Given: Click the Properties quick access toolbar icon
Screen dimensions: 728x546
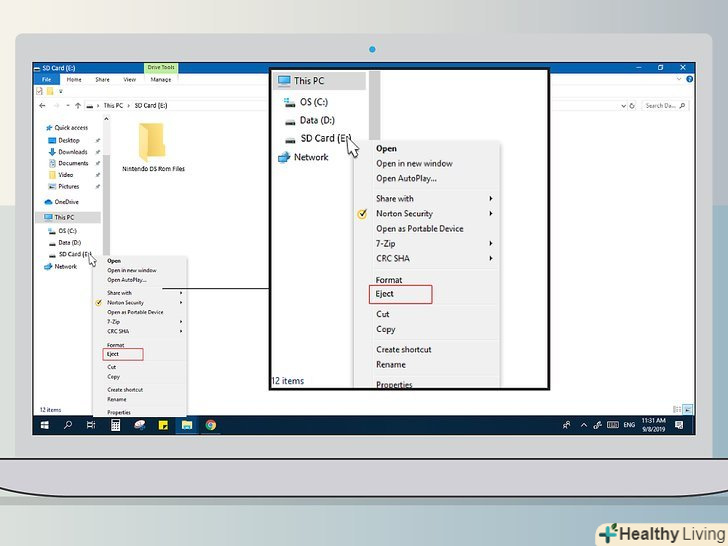Looking at the screenshot, I should [39, 91].
